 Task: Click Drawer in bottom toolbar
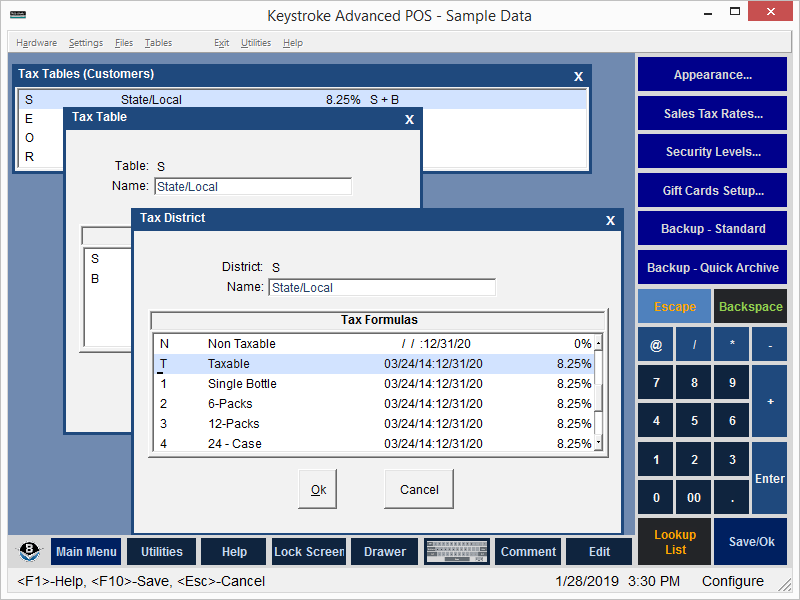[x=385, y=552]
